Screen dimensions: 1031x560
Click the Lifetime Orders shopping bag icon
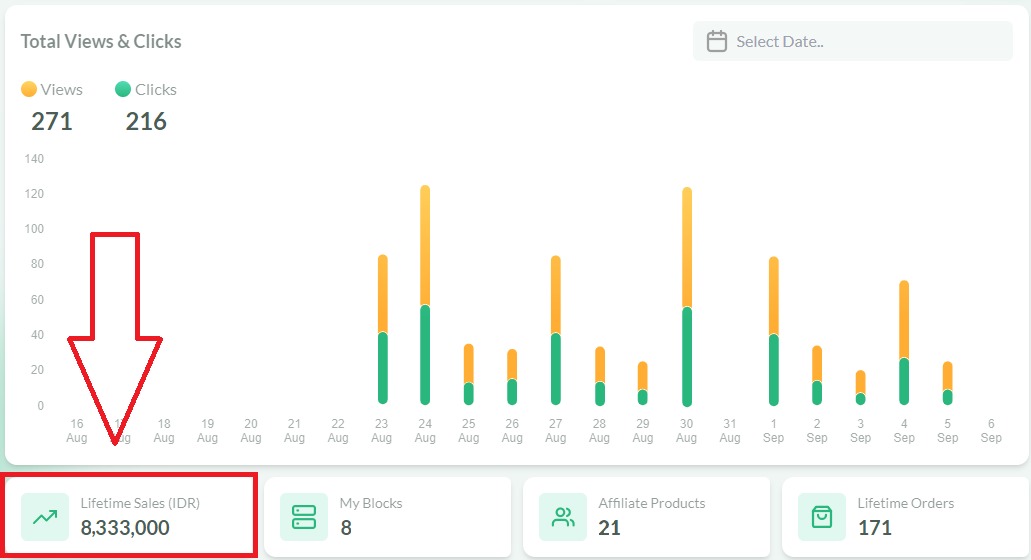pos(822,517)
